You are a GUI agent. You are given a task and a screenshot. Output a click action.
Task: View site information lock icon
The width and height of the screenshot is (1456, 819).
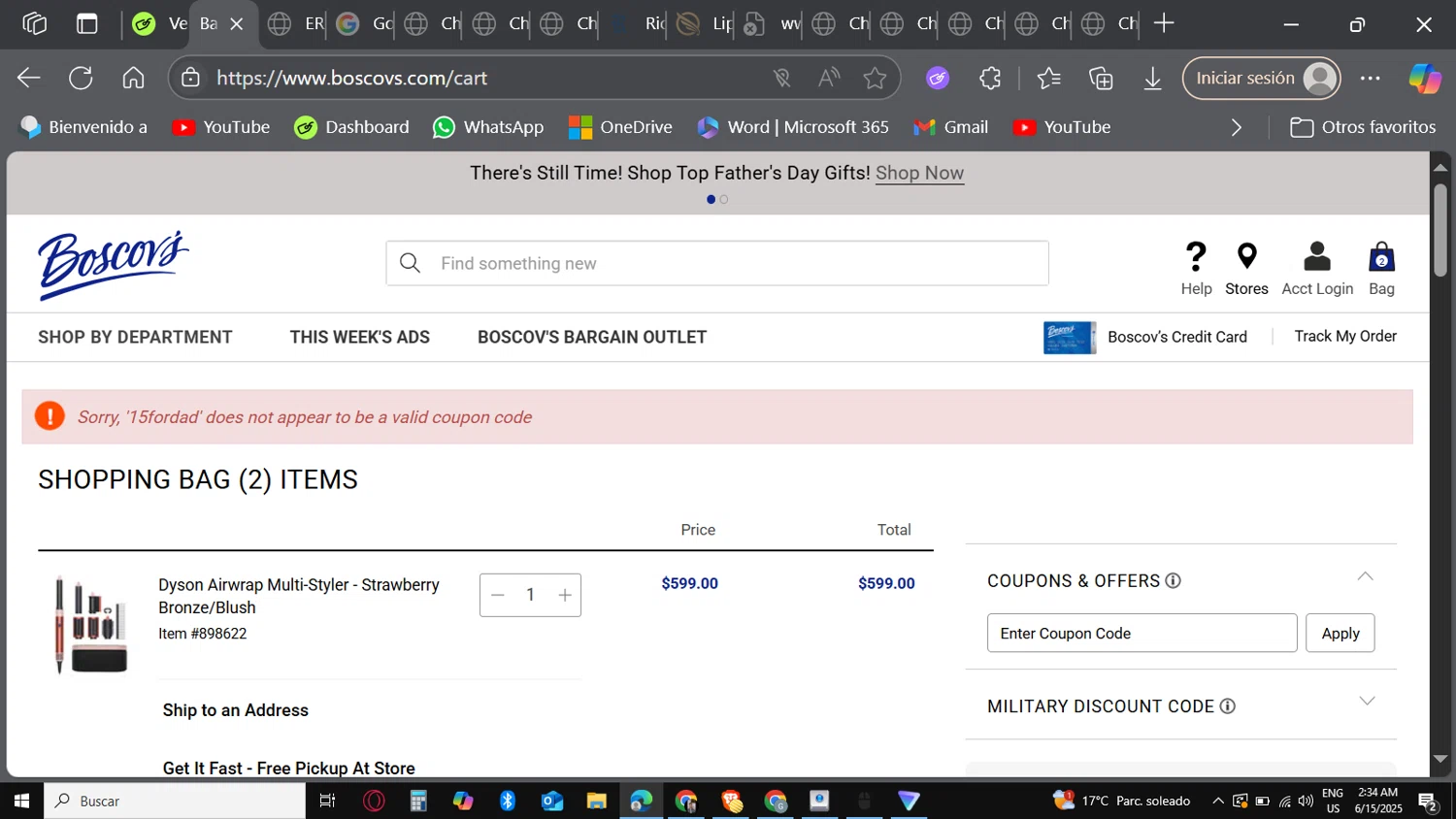pyautogui.click(x=191, y=79)
